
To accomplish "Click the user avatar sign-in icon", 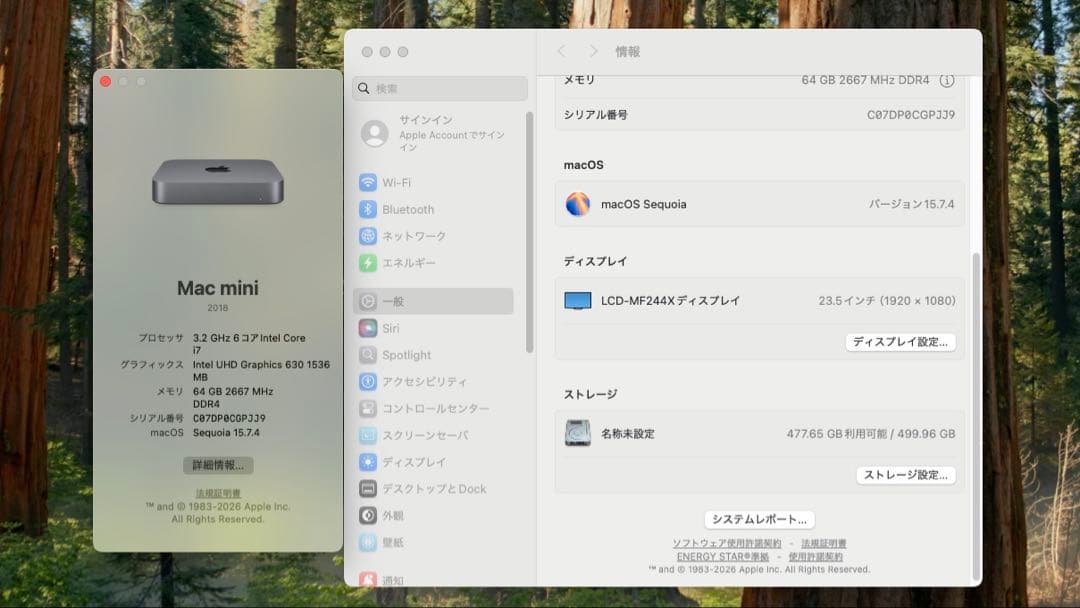I will tap(375, 134).
